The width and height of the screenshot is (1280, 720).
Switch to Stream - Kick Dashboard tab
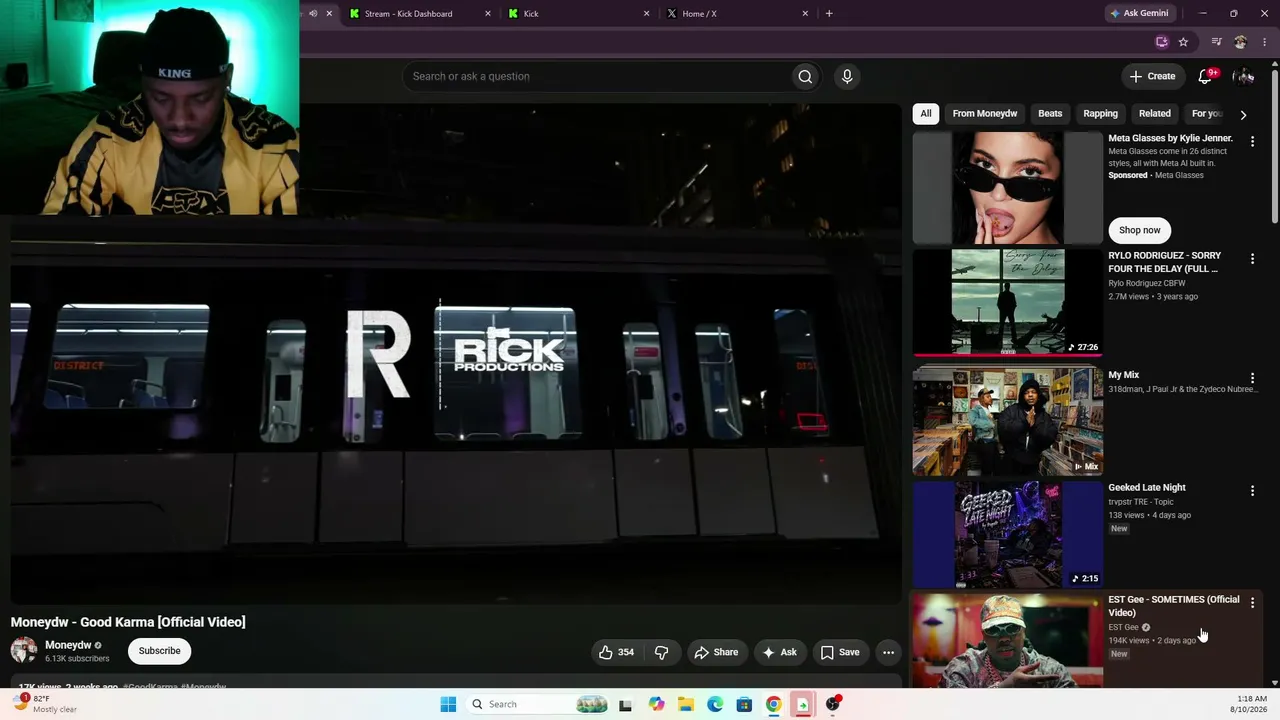[x=420, y=13]
